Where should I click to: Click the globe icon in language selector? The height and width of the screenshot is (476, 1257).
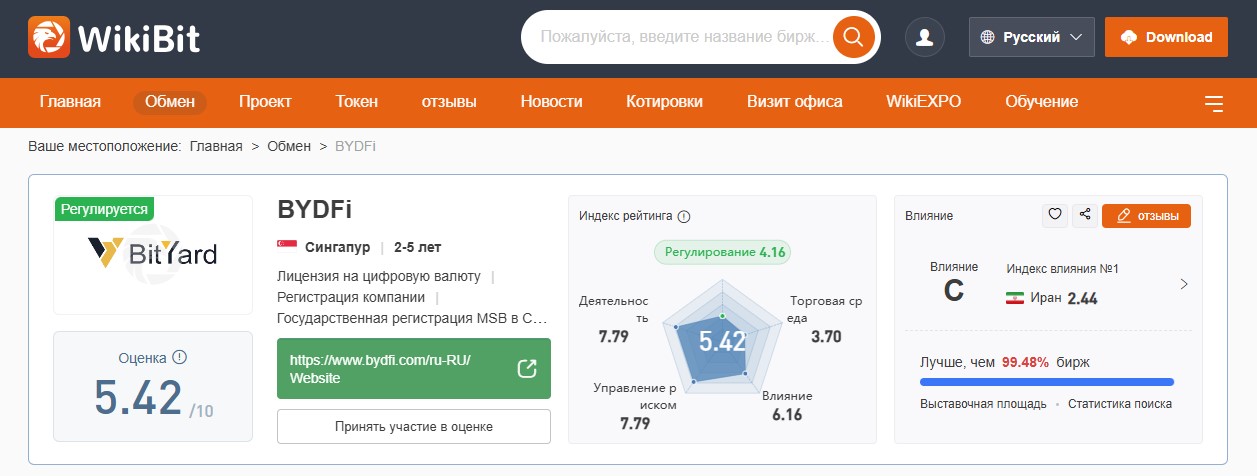988,37
